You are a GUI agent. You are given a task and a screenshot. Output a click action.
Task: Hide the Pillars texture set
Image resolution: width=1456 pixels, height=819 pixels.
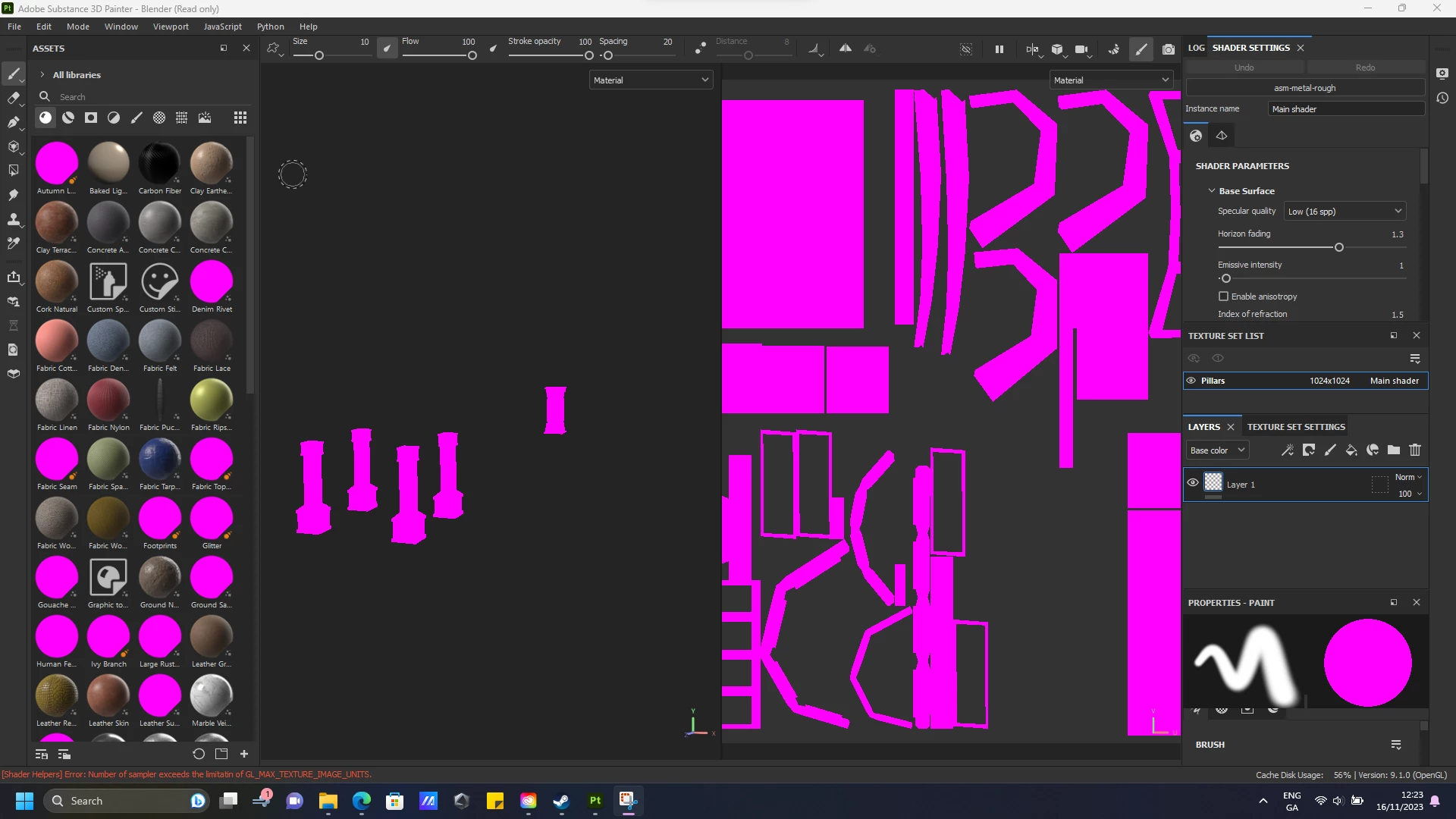coord(1191,381)
